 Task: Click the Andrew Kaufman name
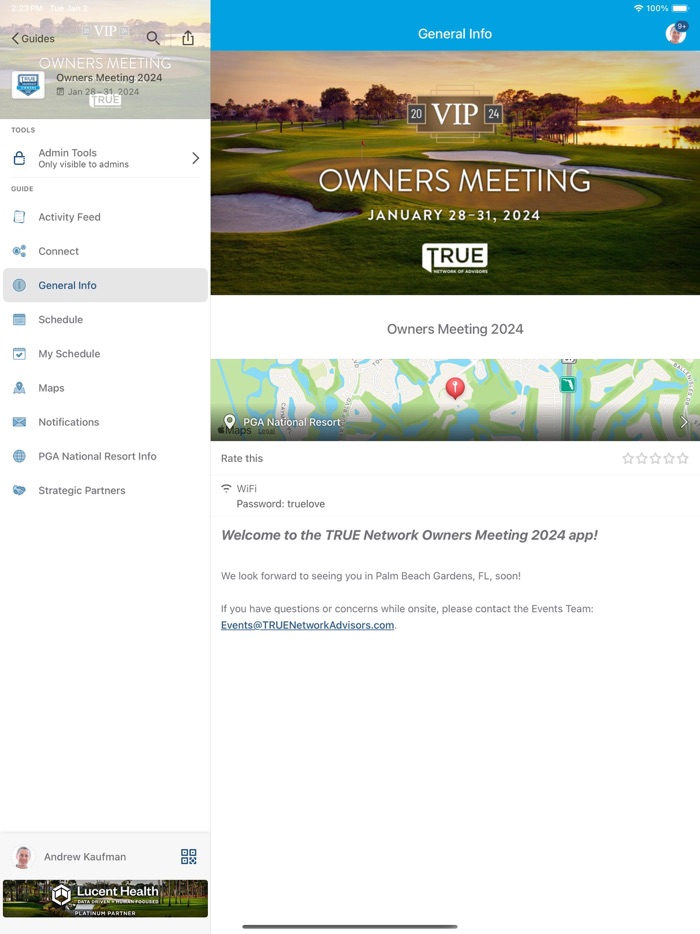[x=85, y=857]
